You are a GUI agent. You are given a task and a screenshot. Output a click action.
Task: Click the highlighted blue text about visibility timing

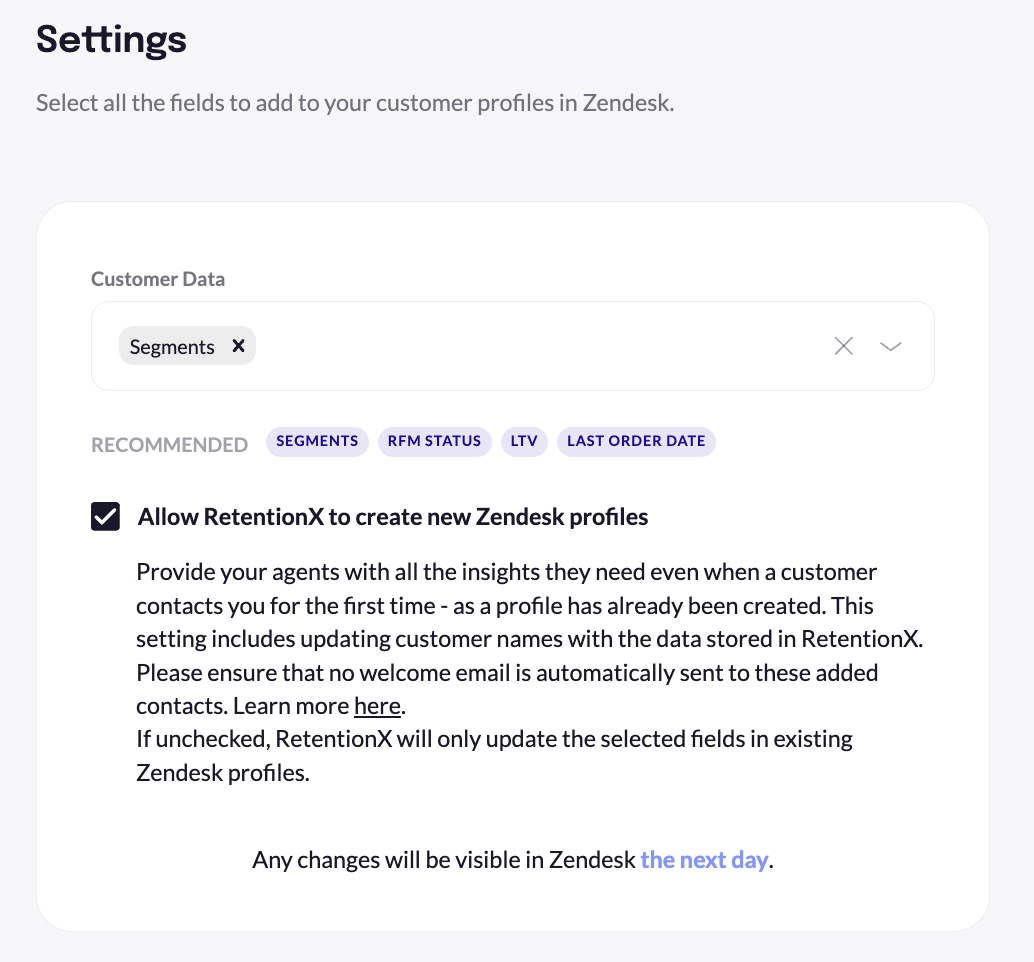pos(704,859)
